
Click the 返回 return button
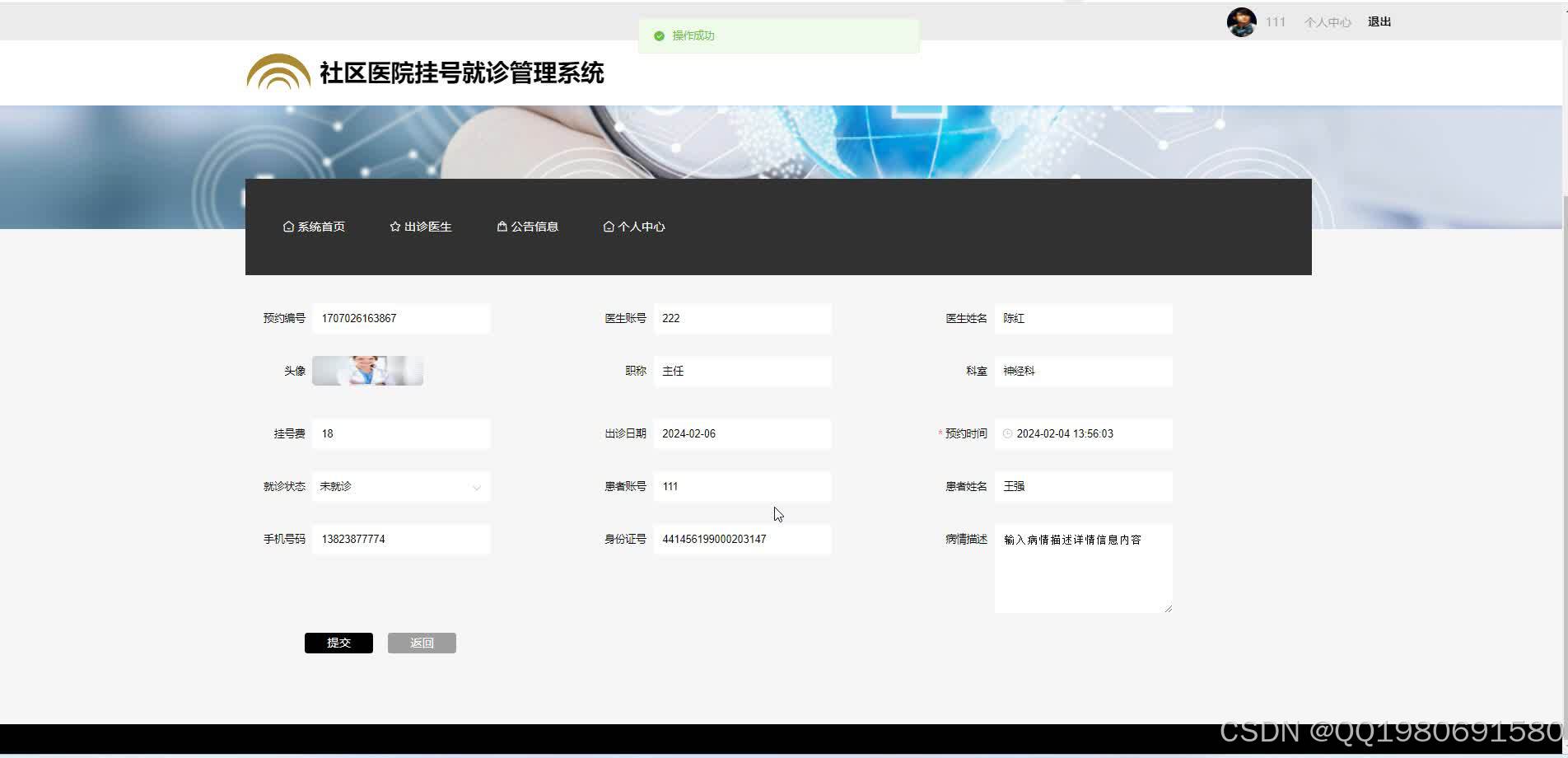[x=422, y=643]
